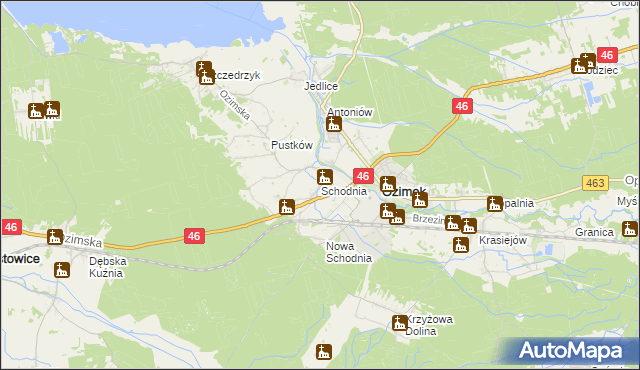Click church icon right of the Granica label
This screenshot has height=370, width=640.
click(630, 229)
